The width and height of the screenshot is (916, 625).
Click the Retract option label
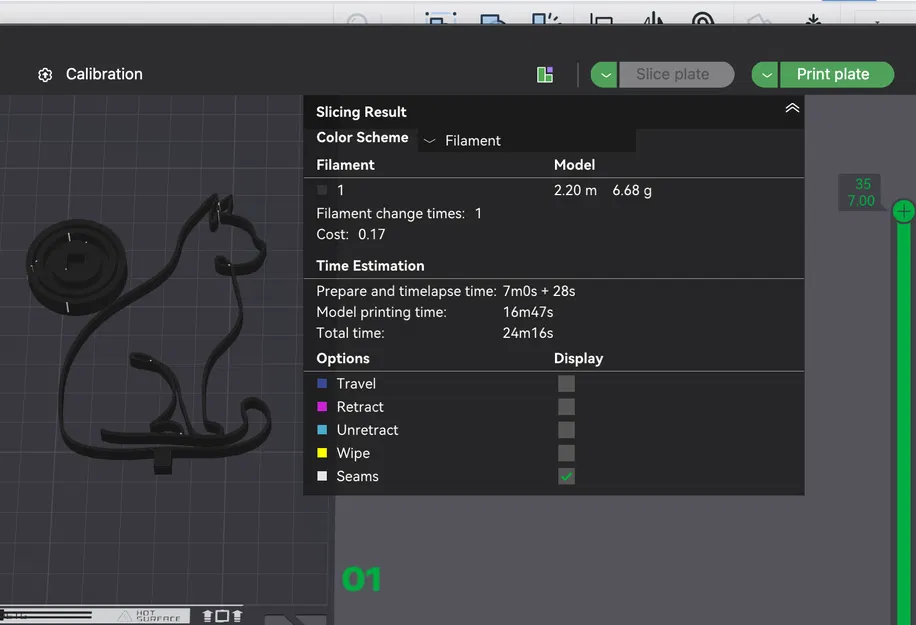(x=360, y=407)
